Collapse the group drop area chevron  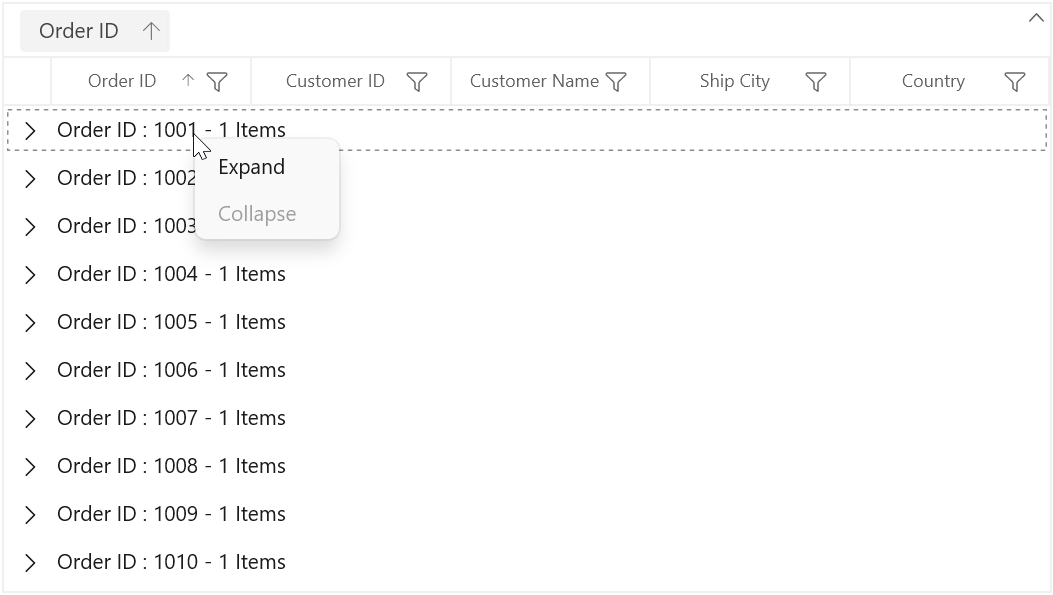coord(1036,18)
